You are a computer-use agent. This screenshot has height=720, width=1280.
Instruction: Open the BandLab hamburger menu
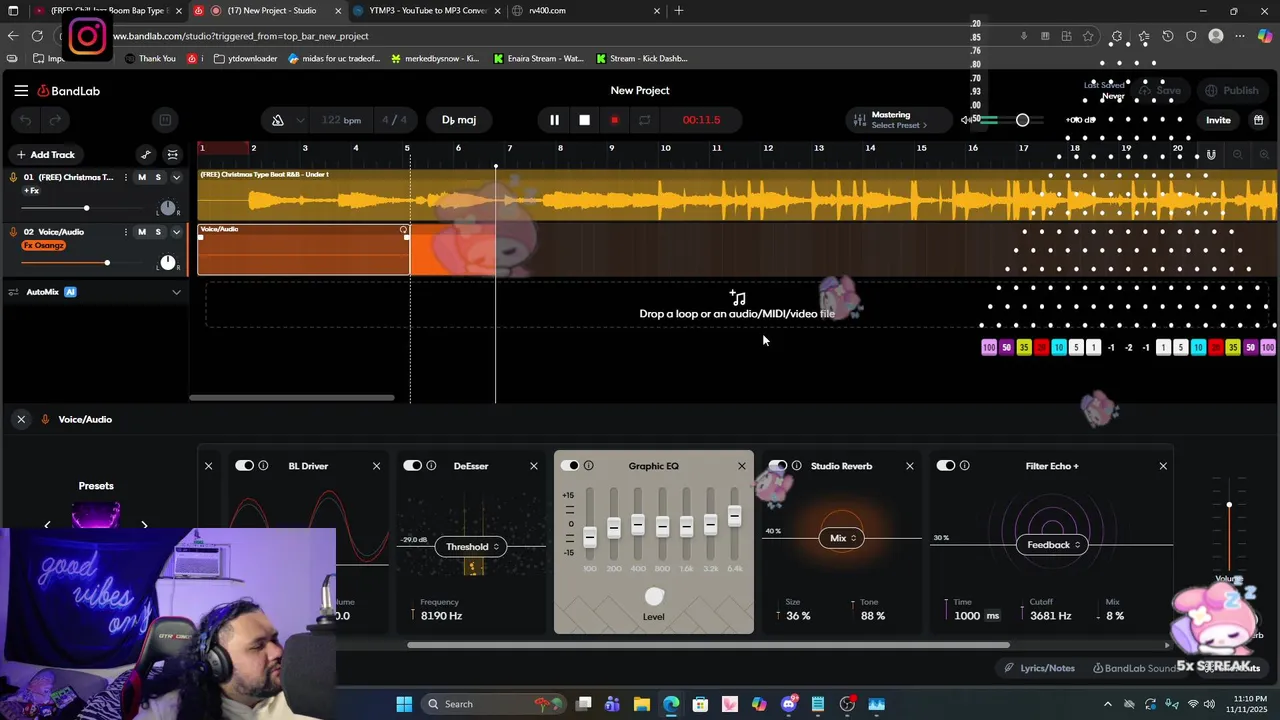click(21, 91)
